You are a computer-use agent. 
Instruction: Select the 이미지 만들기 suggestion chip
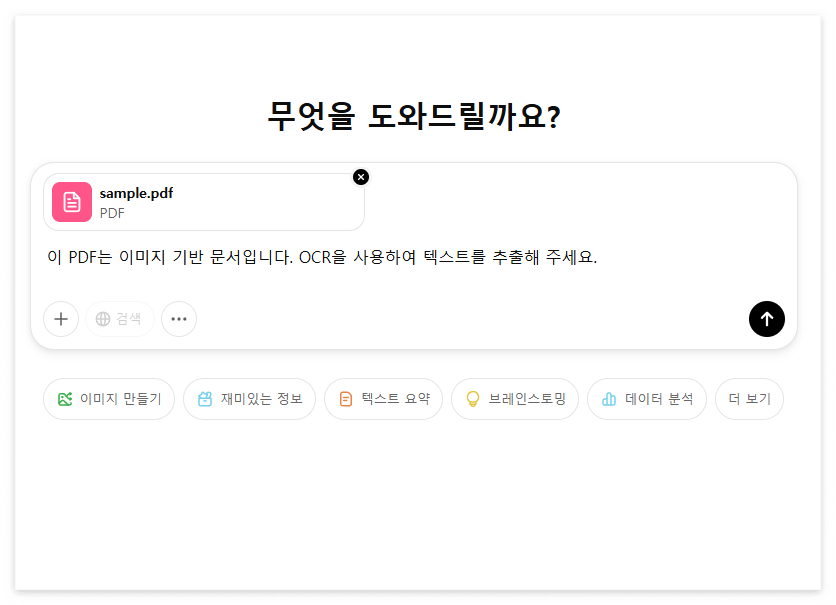[109, 398]
